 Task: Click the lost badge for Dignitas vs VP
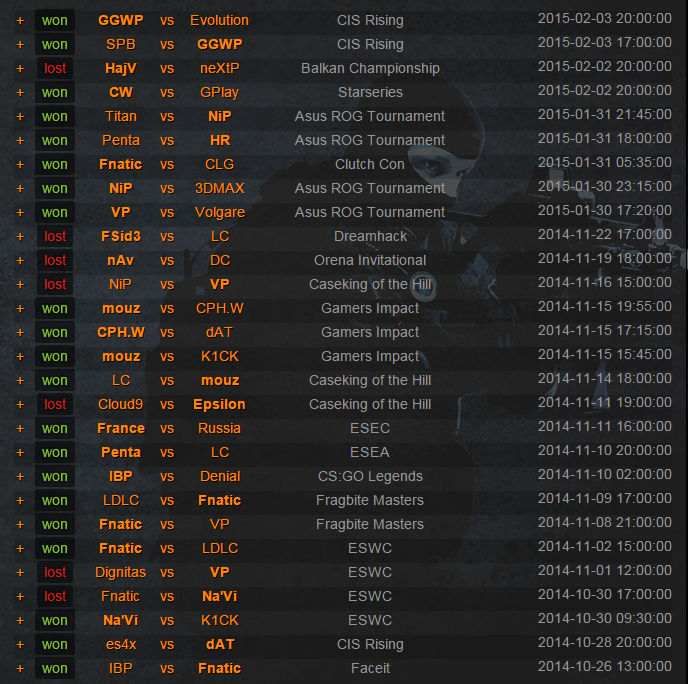55,572
